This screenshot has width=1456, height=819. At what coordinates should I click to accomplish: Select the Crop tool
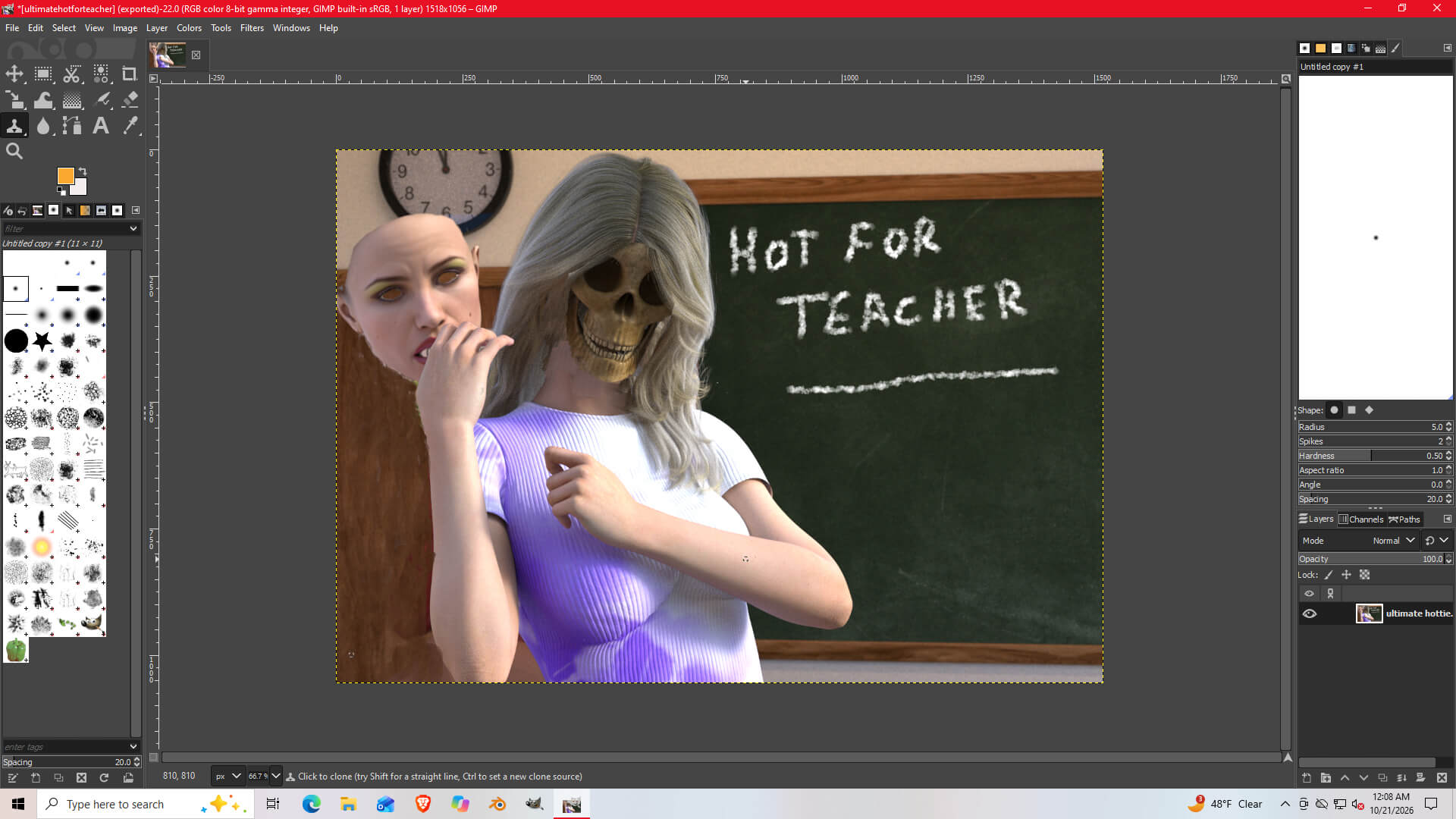click(x=130, y=74)
